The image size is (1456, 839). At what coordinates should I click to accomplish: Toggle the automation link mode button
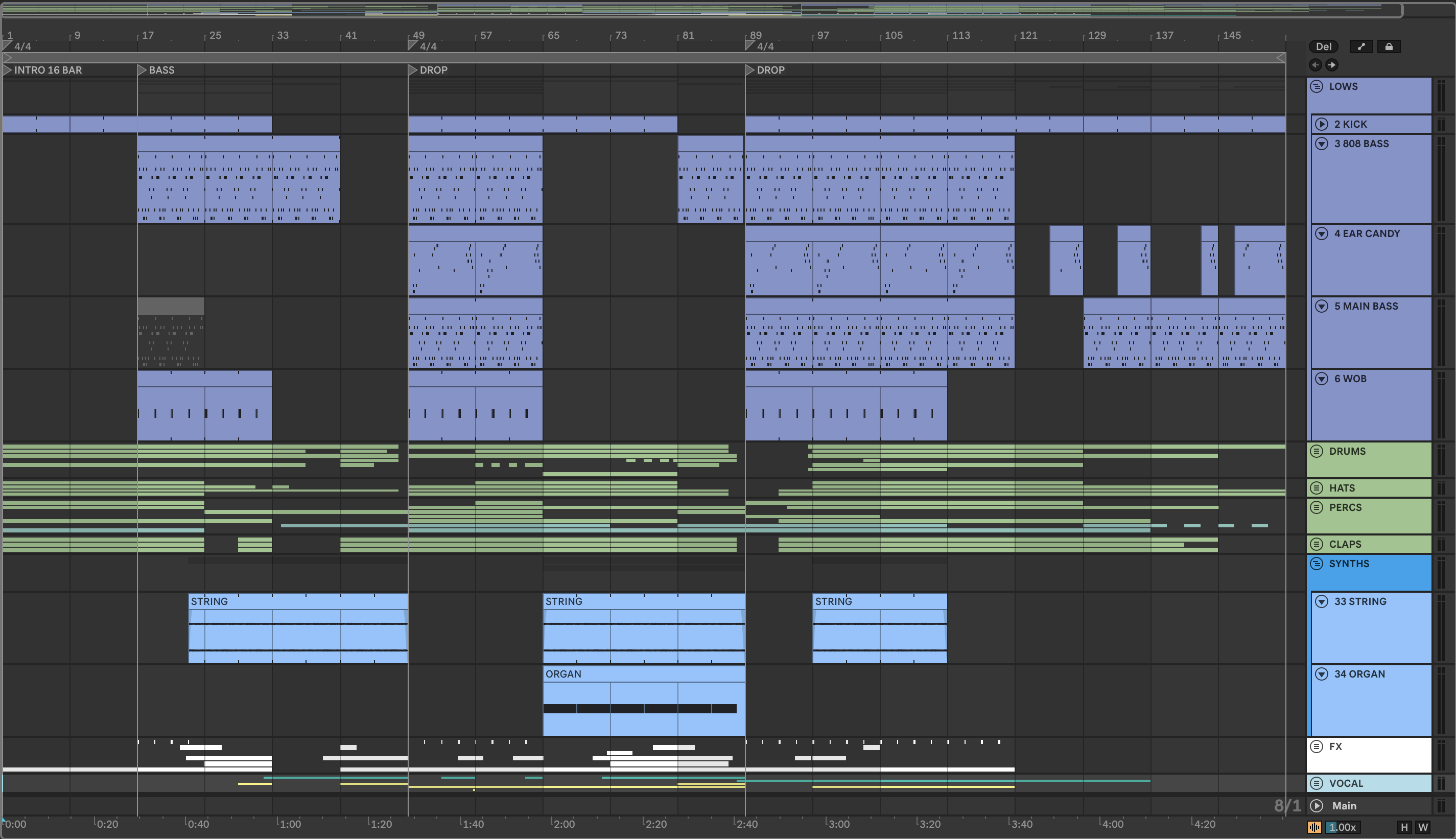1361,46
